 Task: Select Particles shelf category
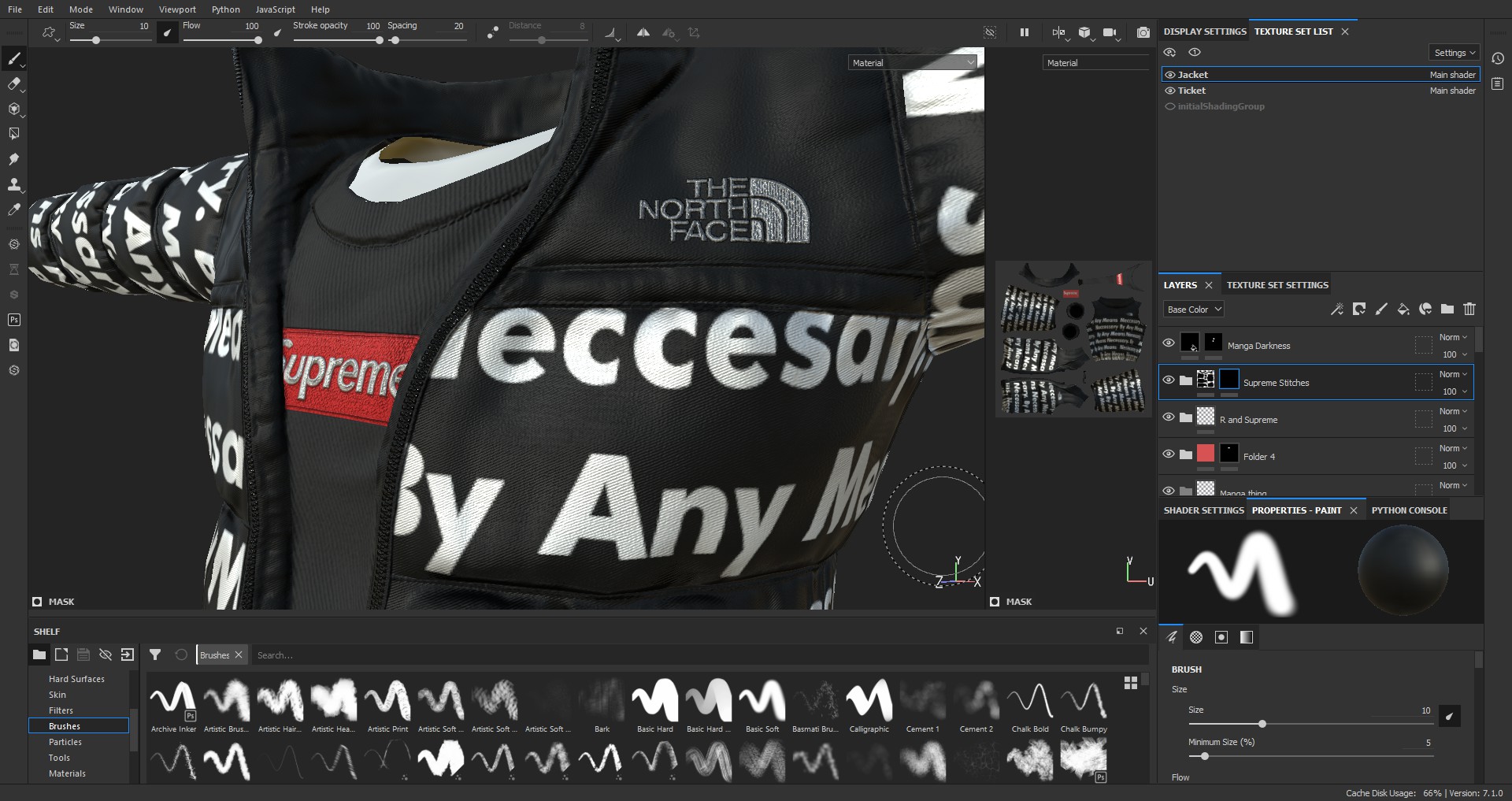coord(65,742)
